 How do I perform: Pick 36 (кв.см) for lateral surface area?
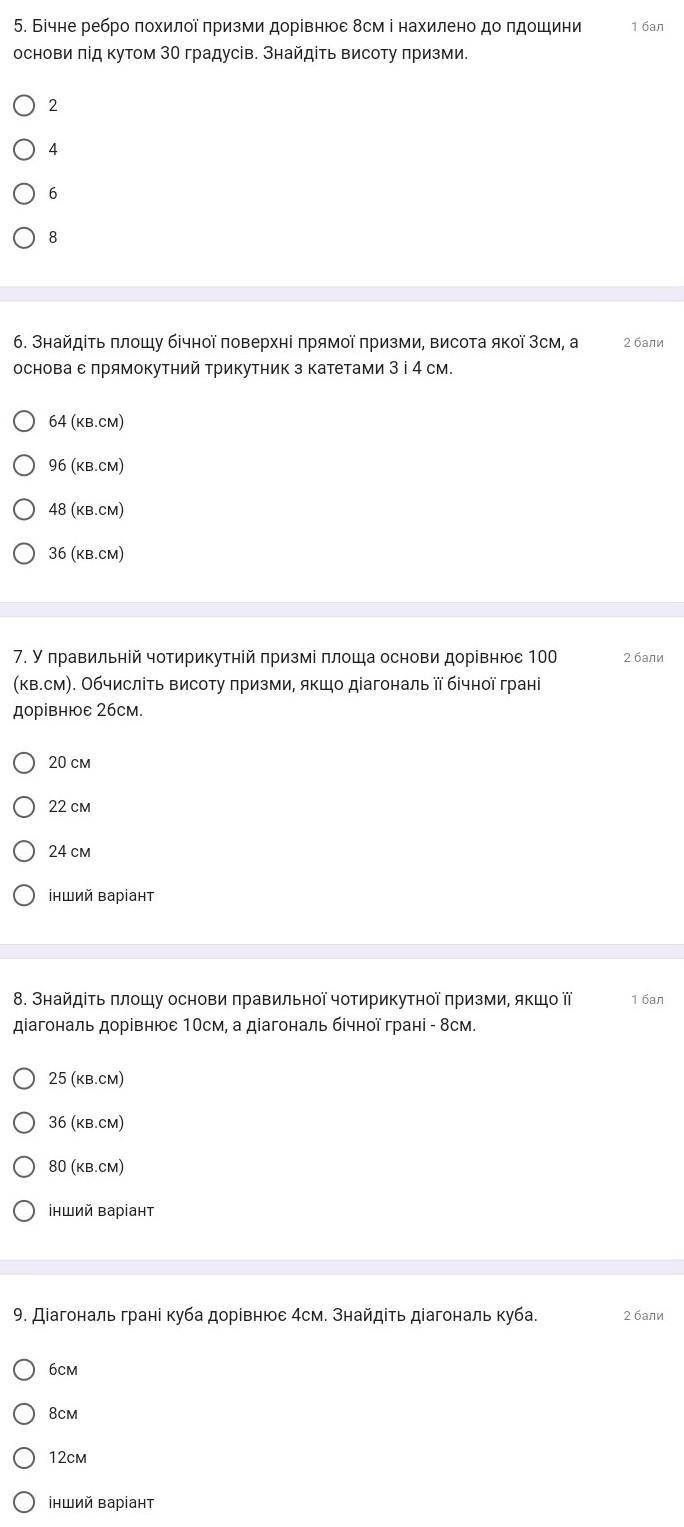(24, 553)
